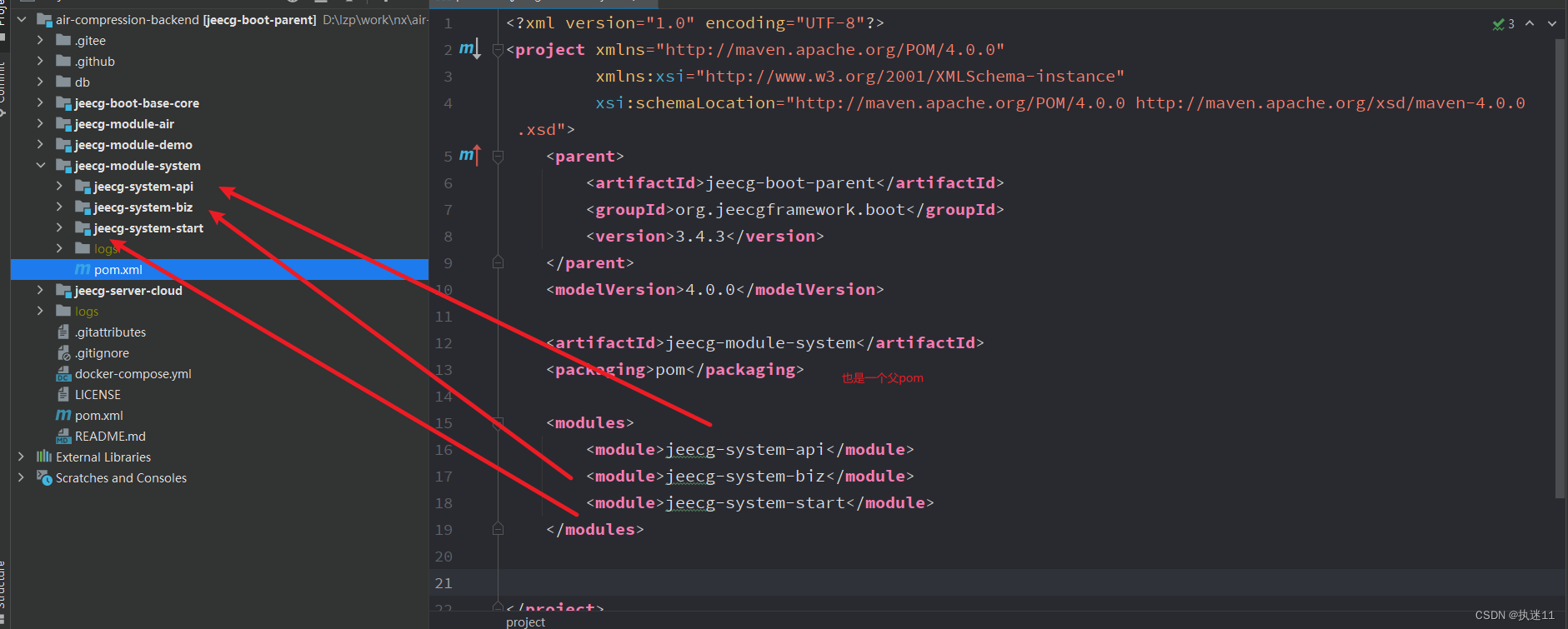1568x629 pixels.
Task: Expand the jeecg-system-biz module chevron
Action: [x=59, y=207]
